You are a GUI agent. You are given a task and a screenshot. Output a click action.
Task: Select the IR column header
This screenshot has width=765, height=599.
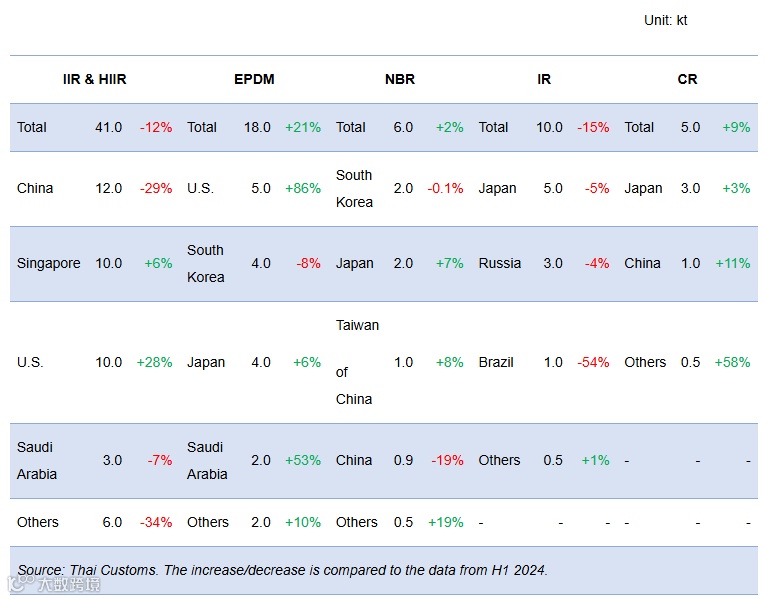pyautogui.click(x=544, y=79)
